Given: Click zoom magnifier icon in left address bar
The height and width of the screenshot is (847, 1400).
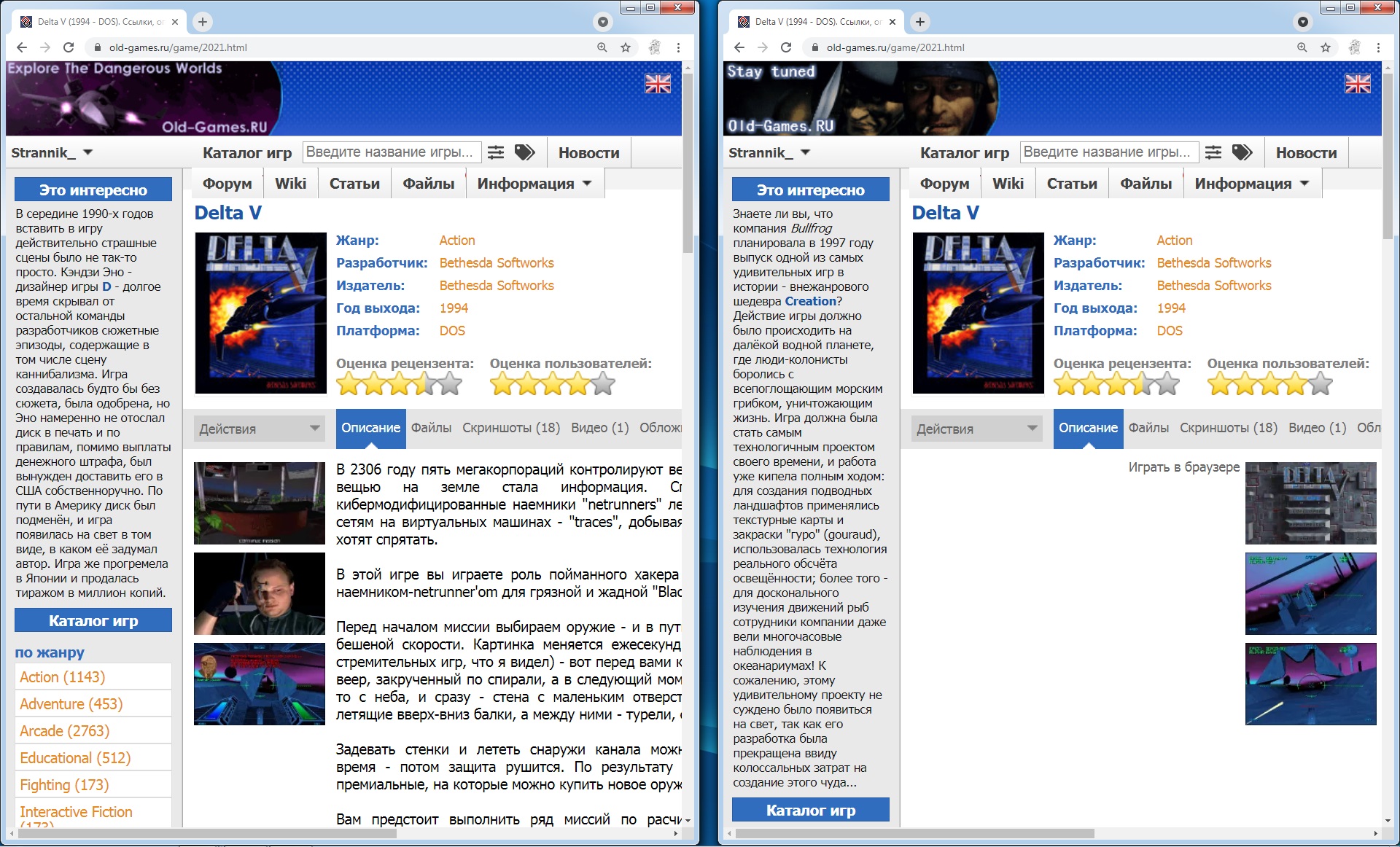Looking at the screenshot, I should tap(602, 47).
